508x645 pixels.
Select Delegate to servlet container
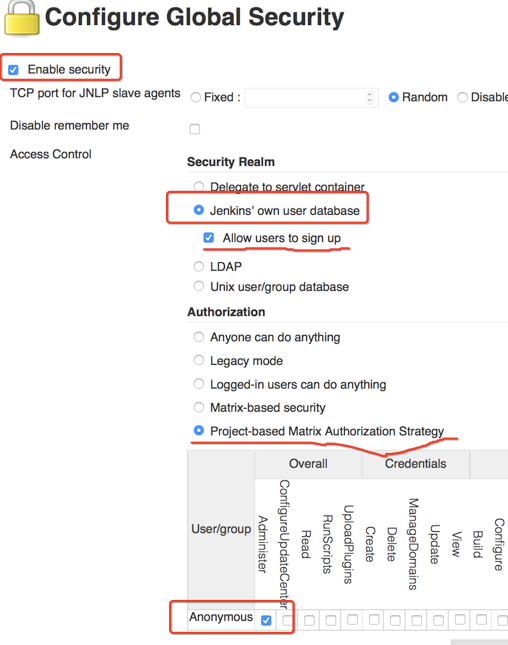[199, 186]
